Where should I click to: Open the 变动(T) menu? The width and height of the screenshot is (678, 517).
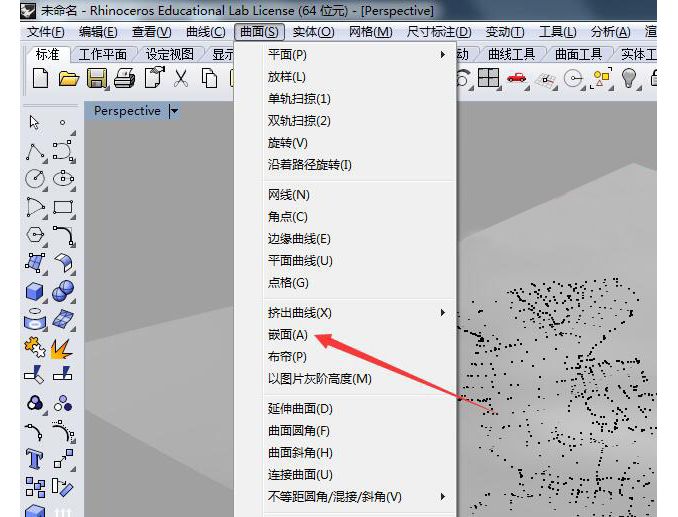[x=504, y=32]
